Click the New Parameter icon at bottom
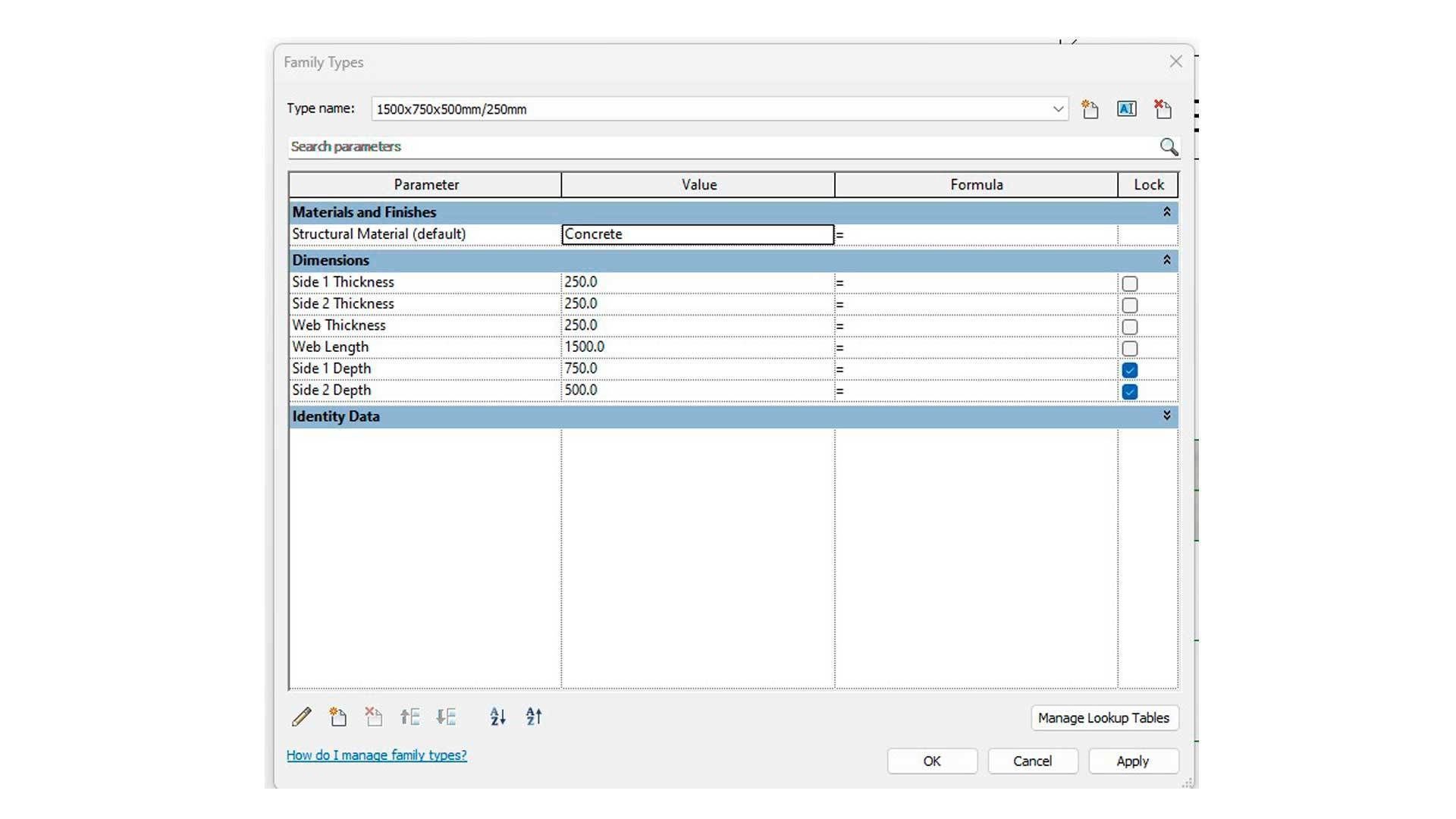Image resolution: width=1456 pixels, height=819 pixels. point(338,717)
